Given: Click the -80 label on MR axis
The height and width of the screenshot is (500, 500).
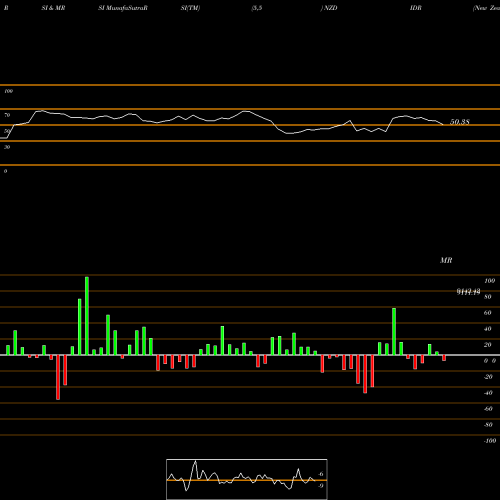Looking at the screenshot, I should coord(488,425).
